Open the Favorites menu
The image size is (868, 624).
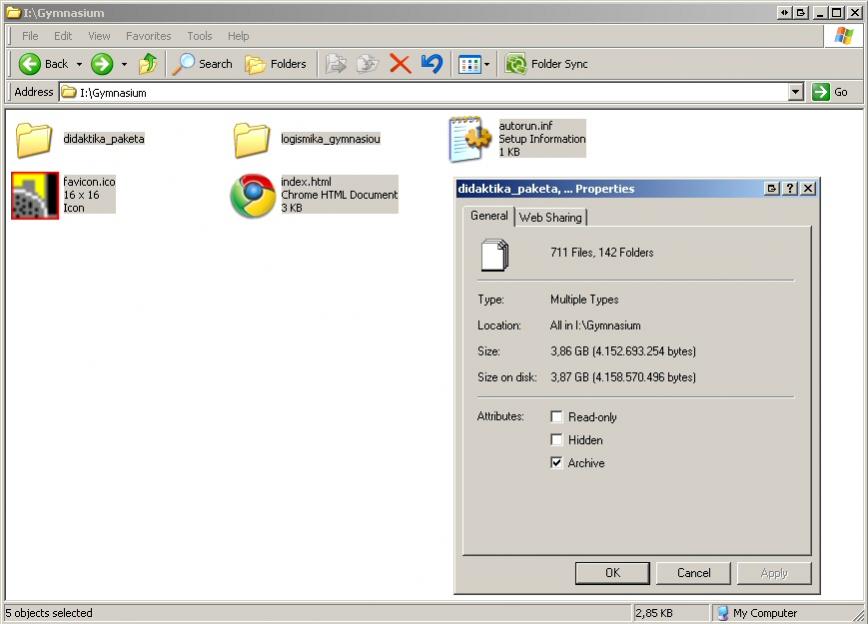148,36
